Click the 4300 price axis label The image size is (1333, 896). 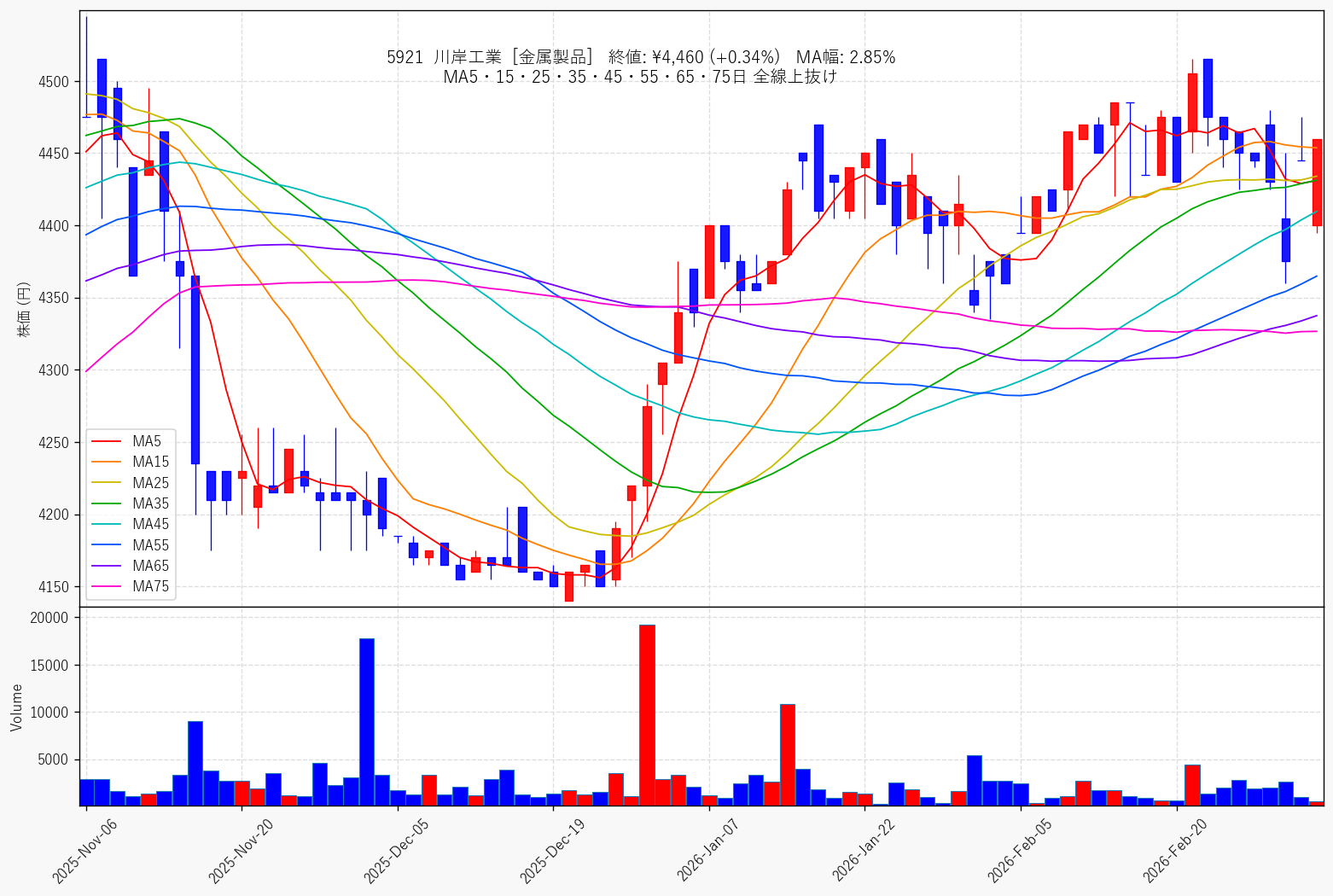coord(54,370)
